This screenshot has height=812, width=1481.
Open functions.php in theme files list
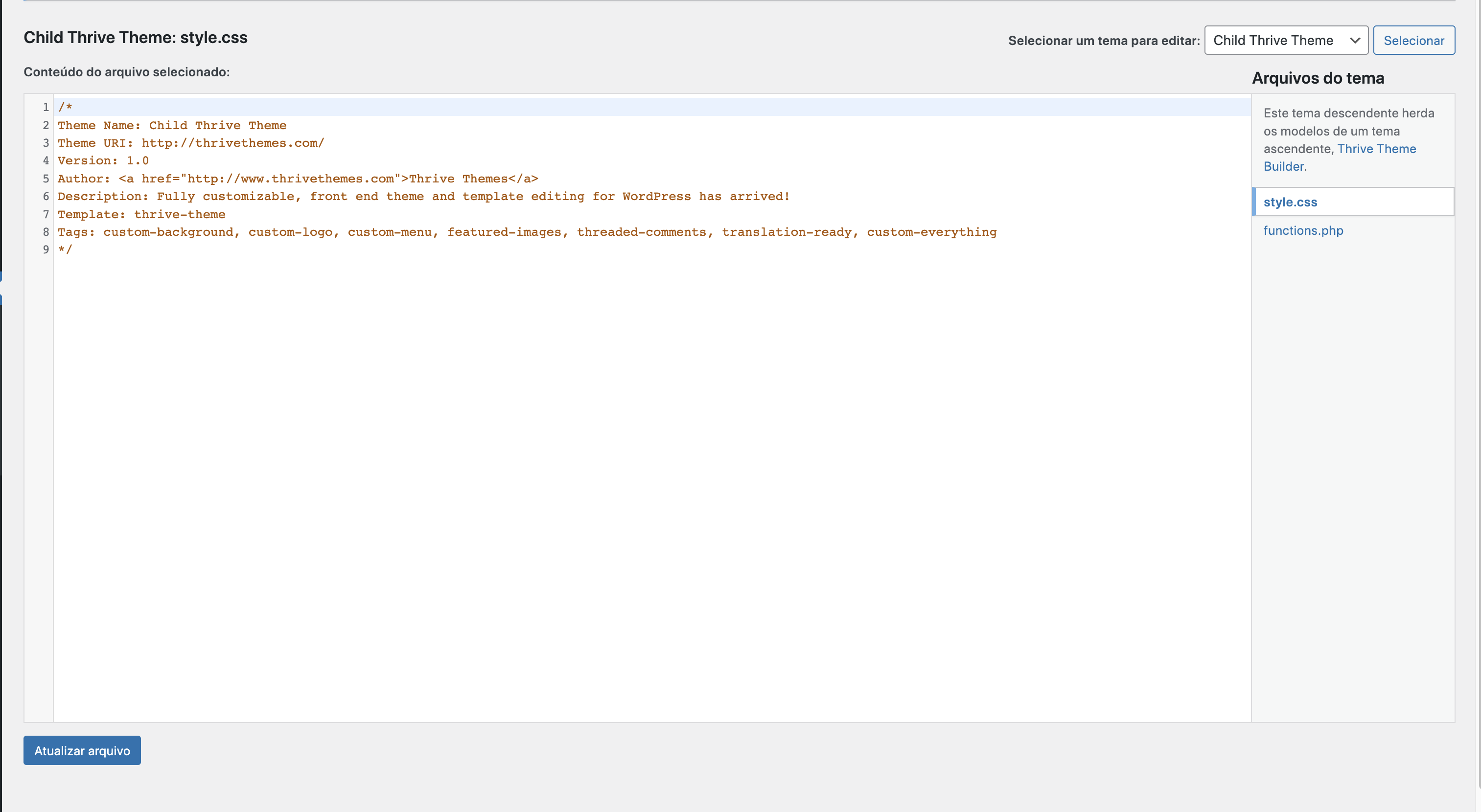point(1303,230)
